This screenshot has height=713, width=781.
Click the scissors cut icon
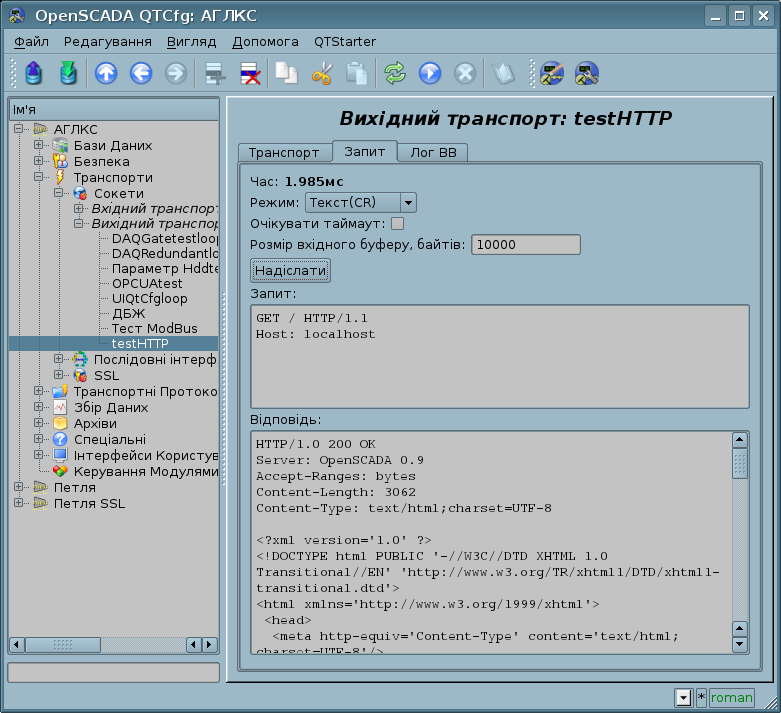321,73
